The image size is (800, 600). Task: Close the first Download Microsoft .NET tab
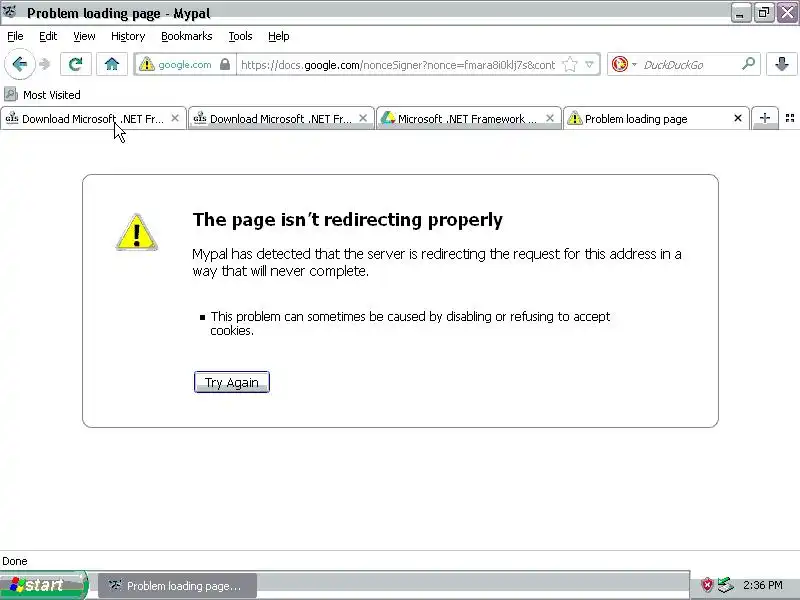pos(175,118)
